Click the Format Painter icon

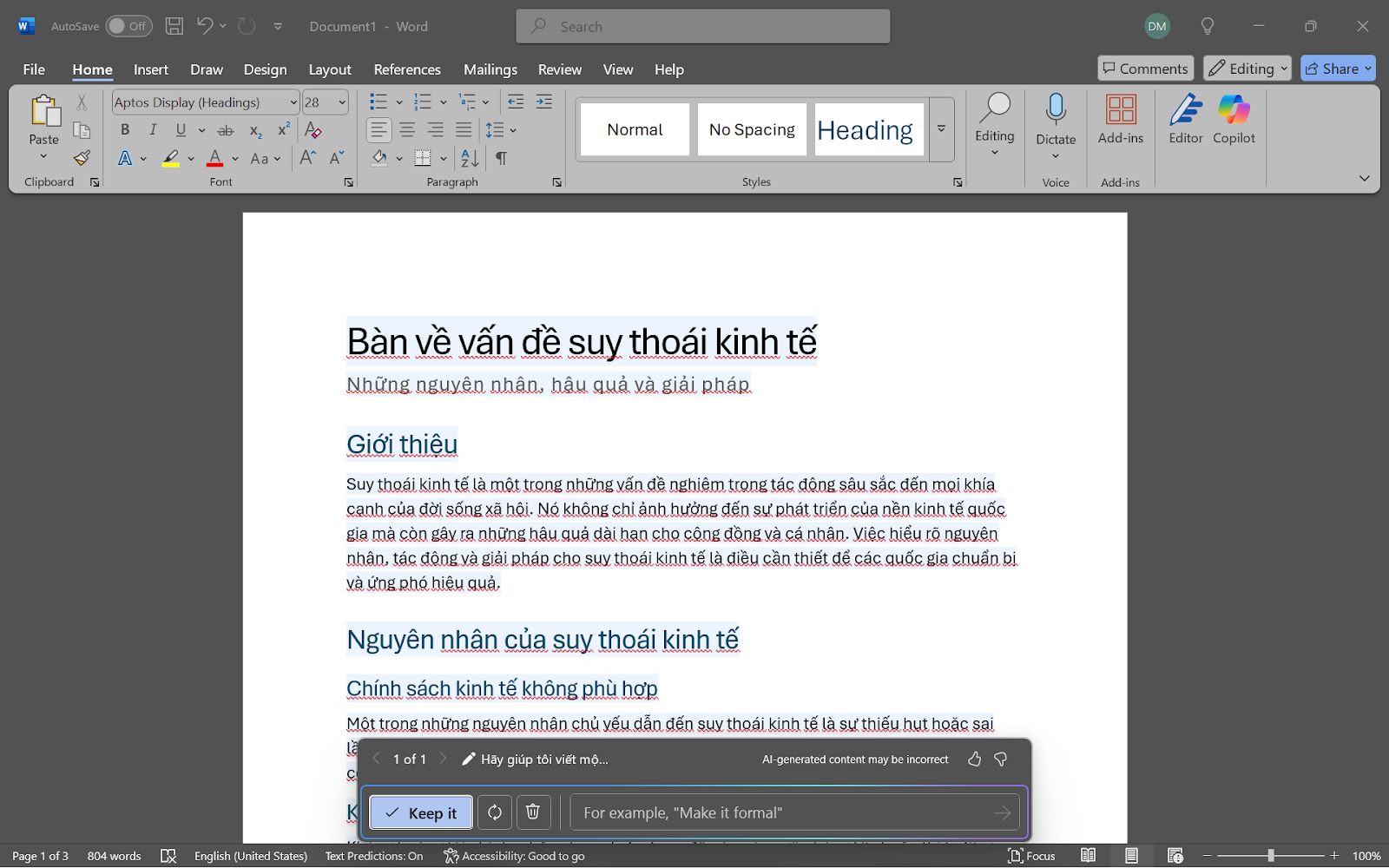(x=82, y=158)
